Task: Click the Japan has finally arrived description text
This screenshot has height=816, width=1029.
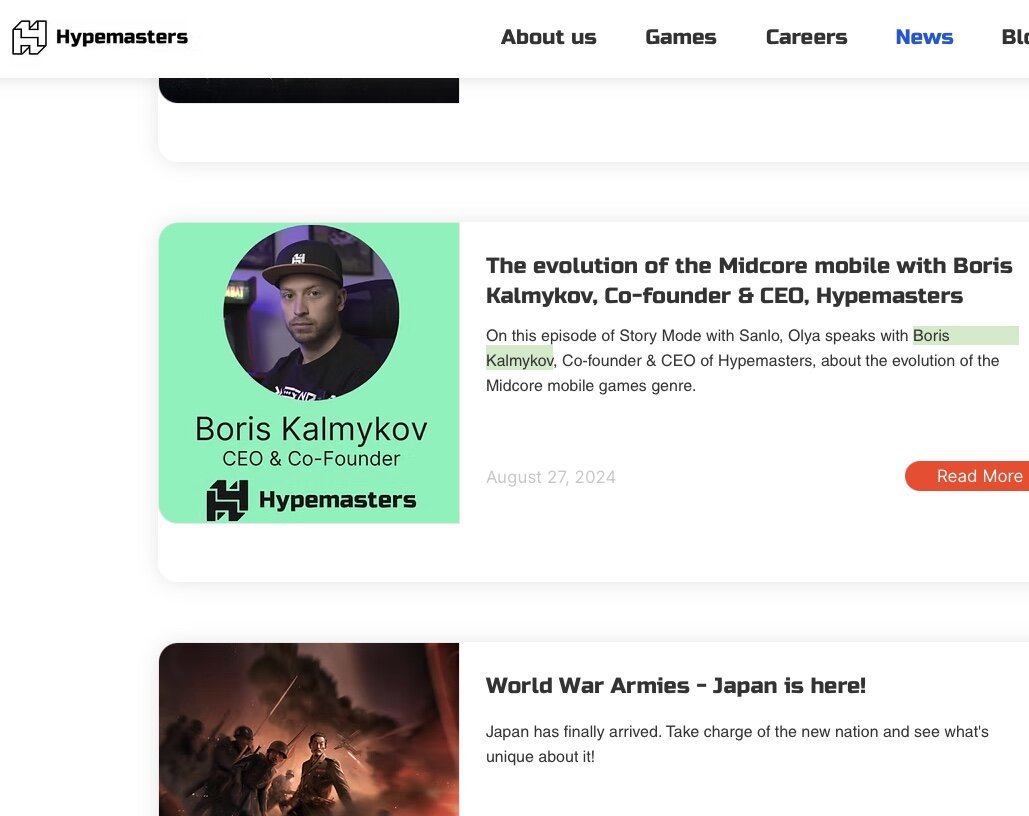Action: pos(737,744)
